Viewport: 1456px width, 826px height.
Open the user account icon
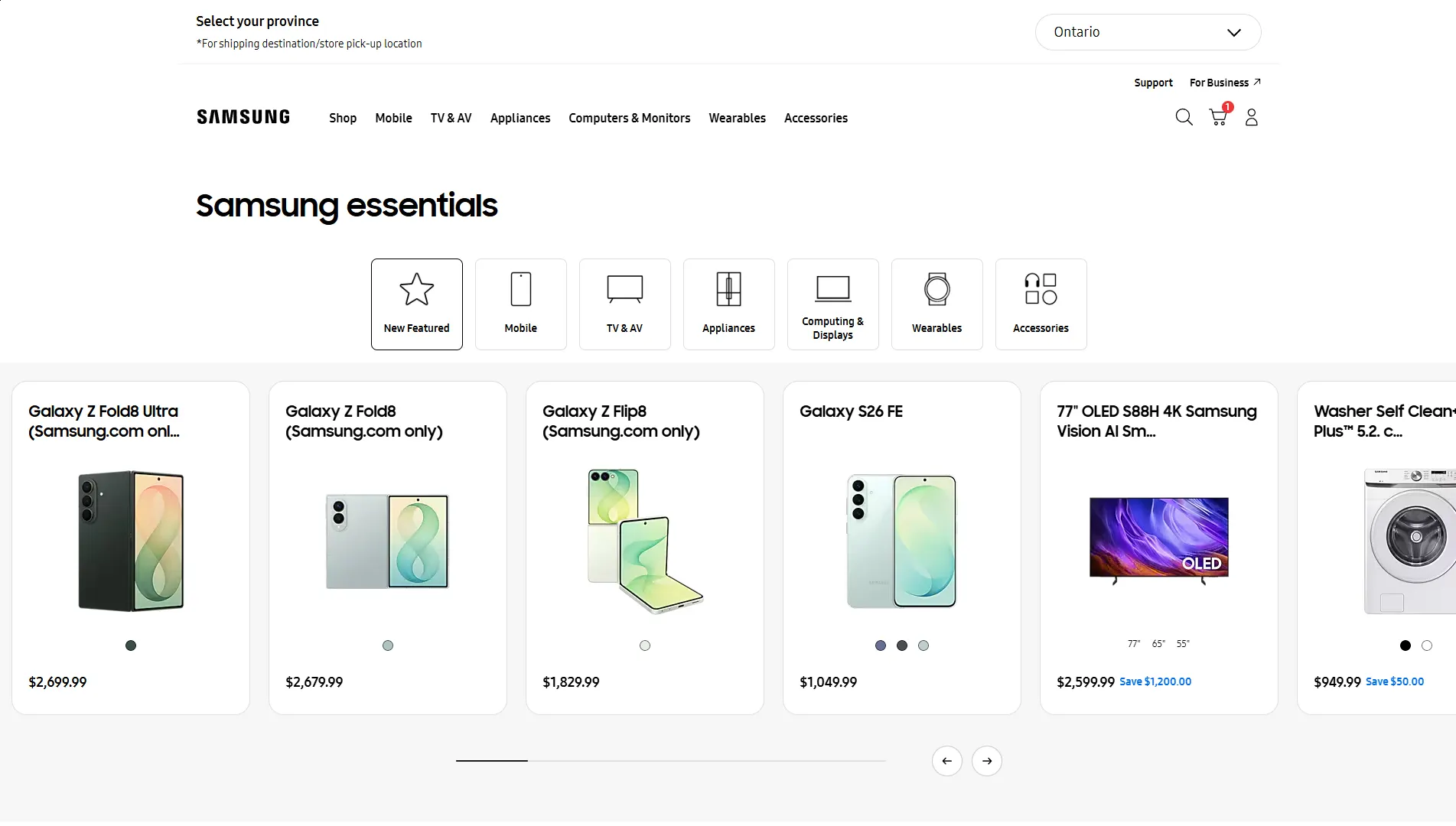coord(1252,117)
